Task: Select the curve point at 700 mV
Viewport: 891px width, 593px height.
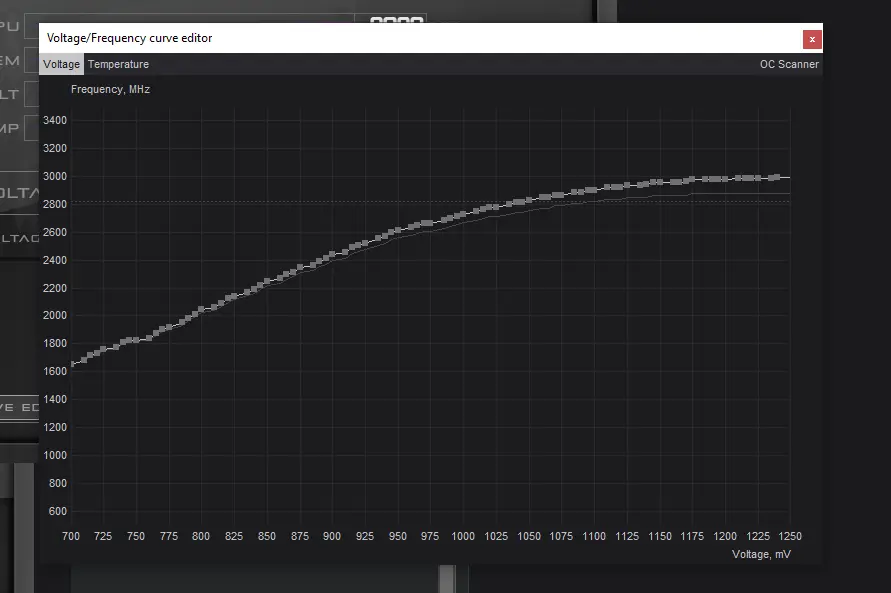Action: tap(72, 364)
